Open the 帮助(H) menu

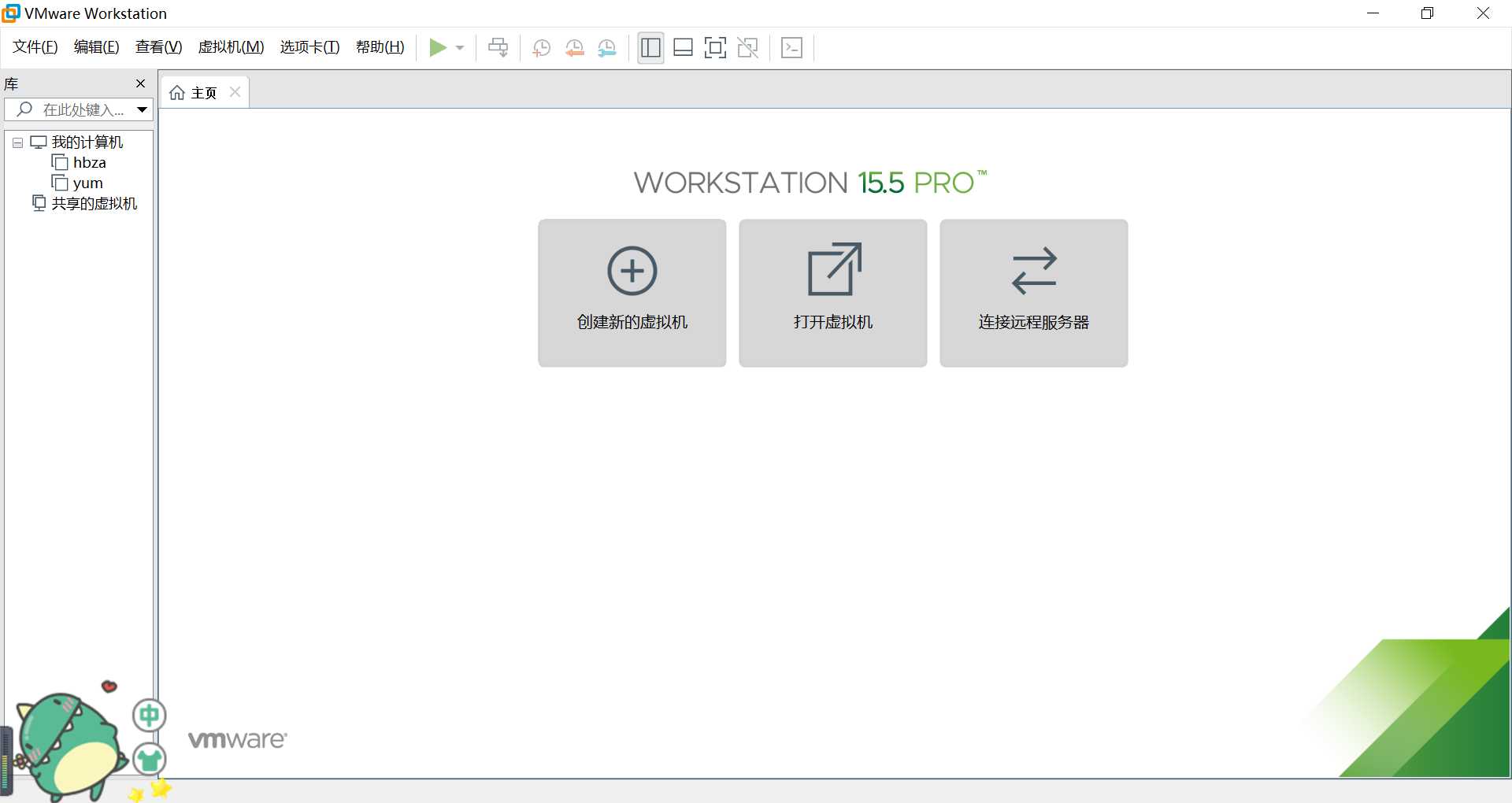pos(380,47)
